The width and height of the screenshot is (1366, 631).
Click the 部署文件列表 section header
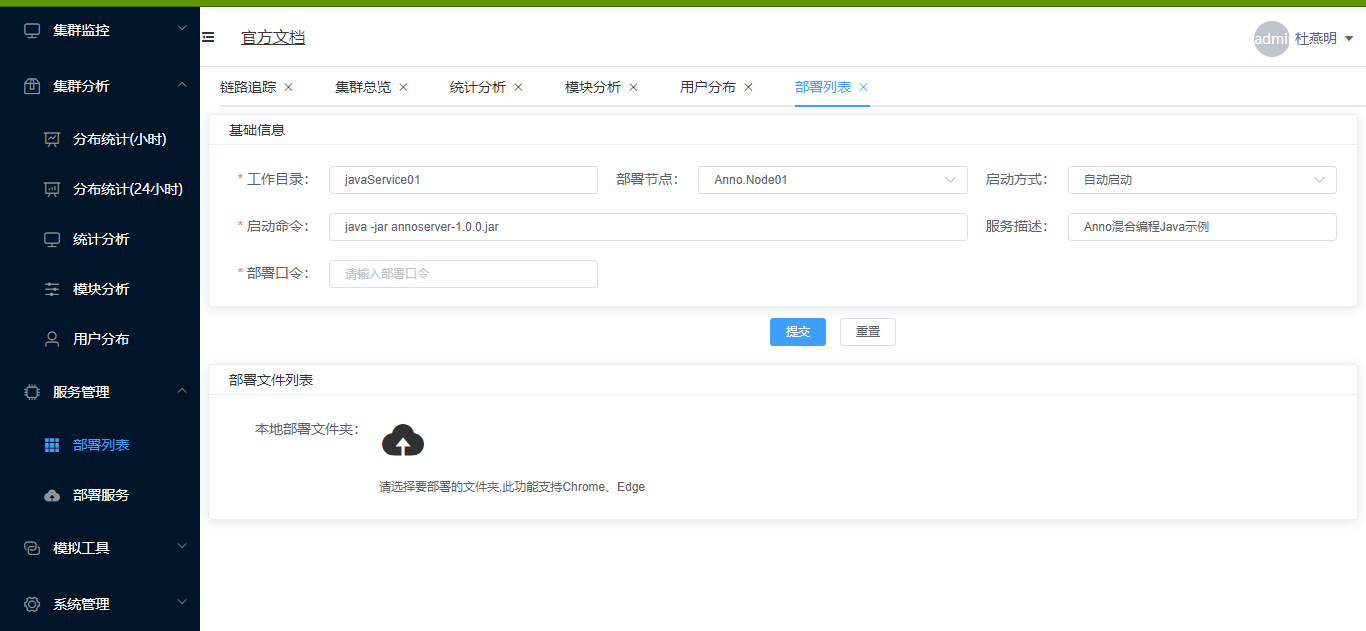pos(271,380)
